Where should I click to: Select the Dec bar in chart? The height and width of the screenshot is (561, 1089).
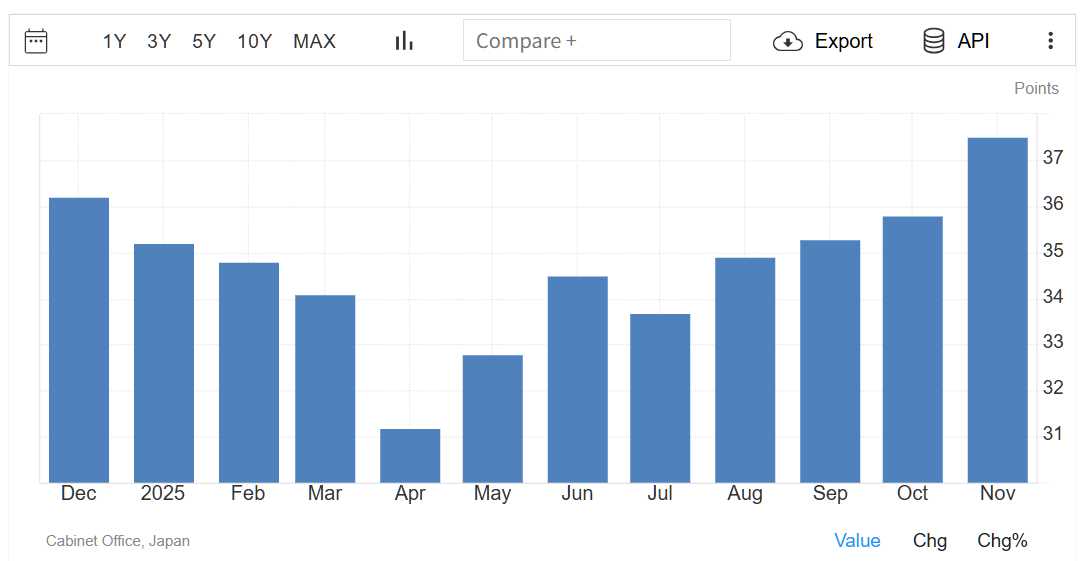point(79,340)
